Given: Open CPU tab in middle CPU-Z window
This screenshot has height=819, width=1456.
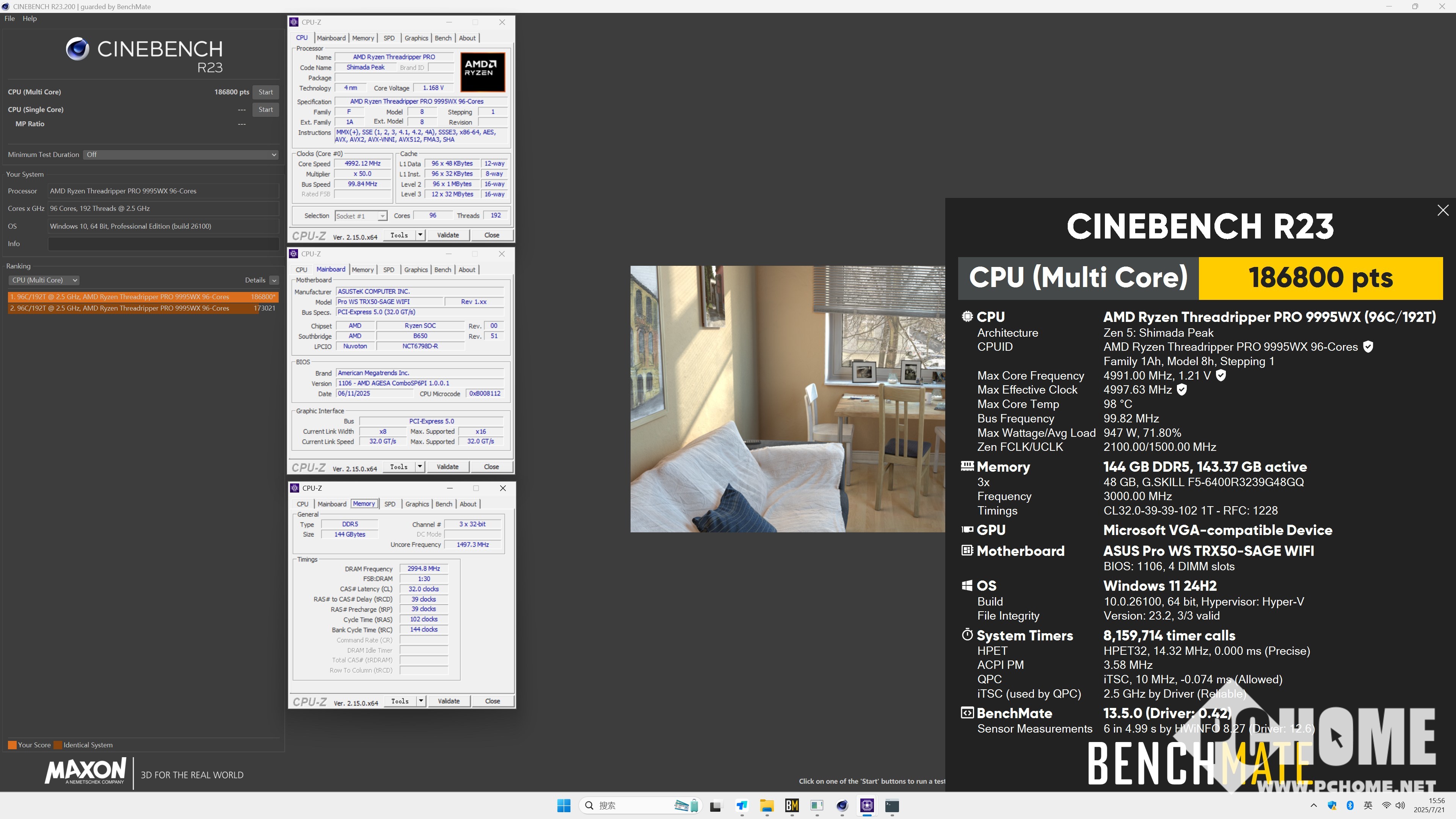Looking at the screenshot, I should (x=301, y=270).
